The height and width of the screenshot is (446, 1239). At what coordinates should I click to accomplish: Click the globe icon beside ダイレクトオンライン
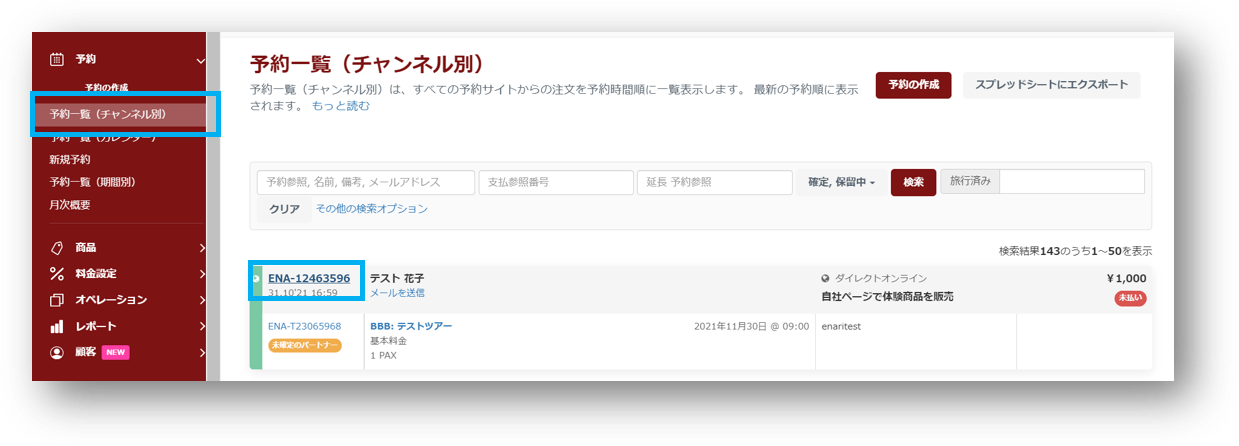tap(825, 278)
